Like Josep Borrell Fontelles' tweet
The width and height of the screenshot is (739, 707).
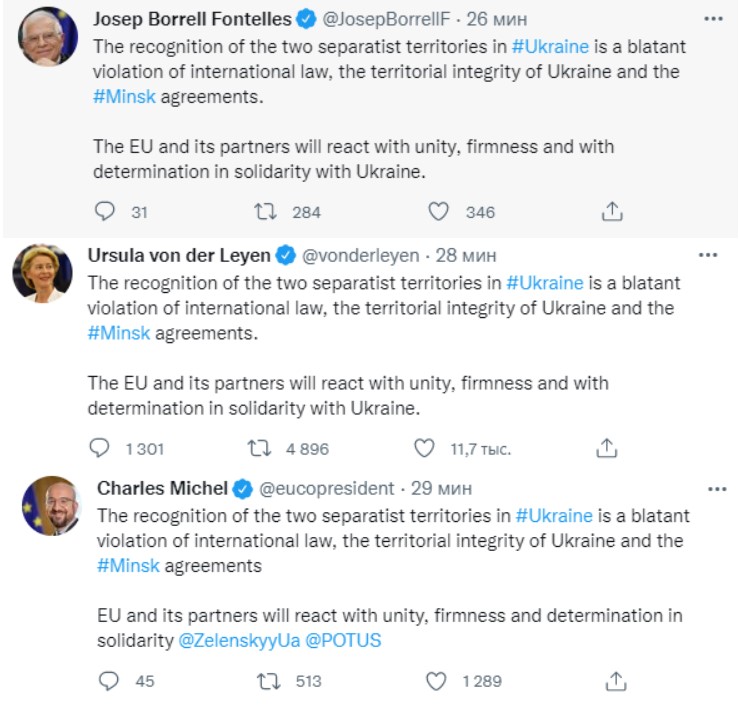438,211
